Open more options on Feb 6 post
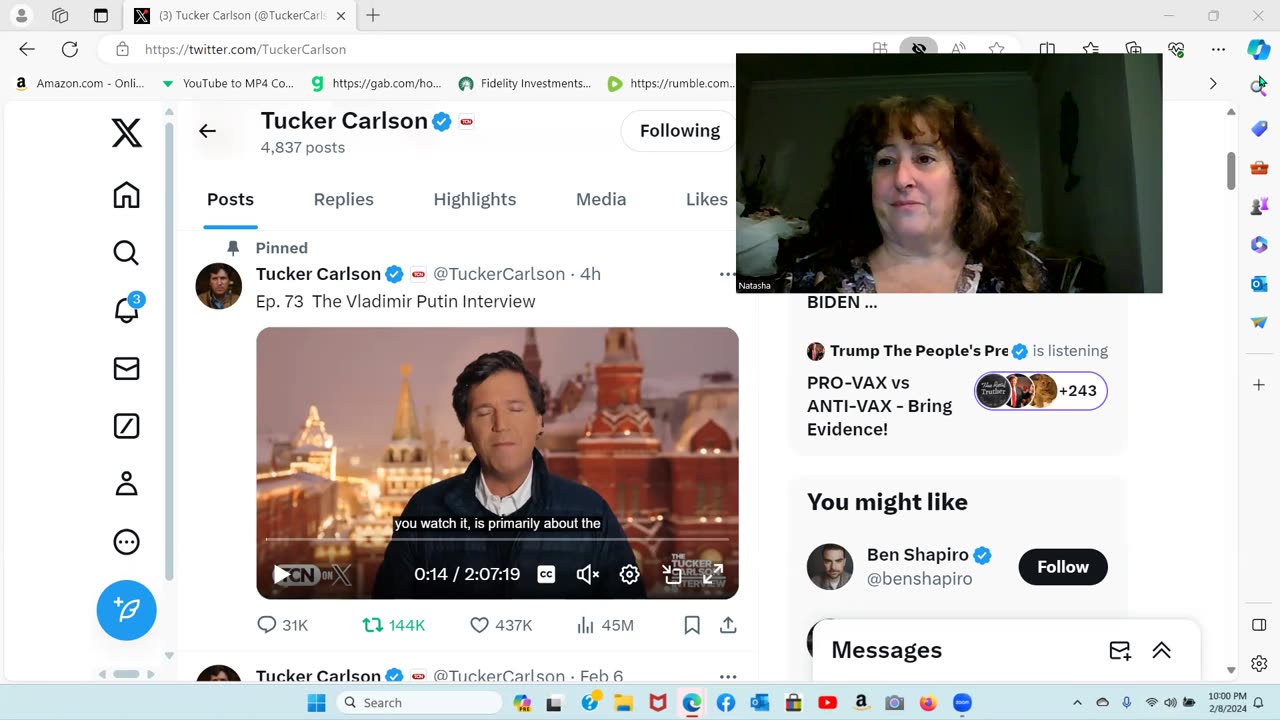The height and width of the screenshot is (720, 1280). (727, 676)
